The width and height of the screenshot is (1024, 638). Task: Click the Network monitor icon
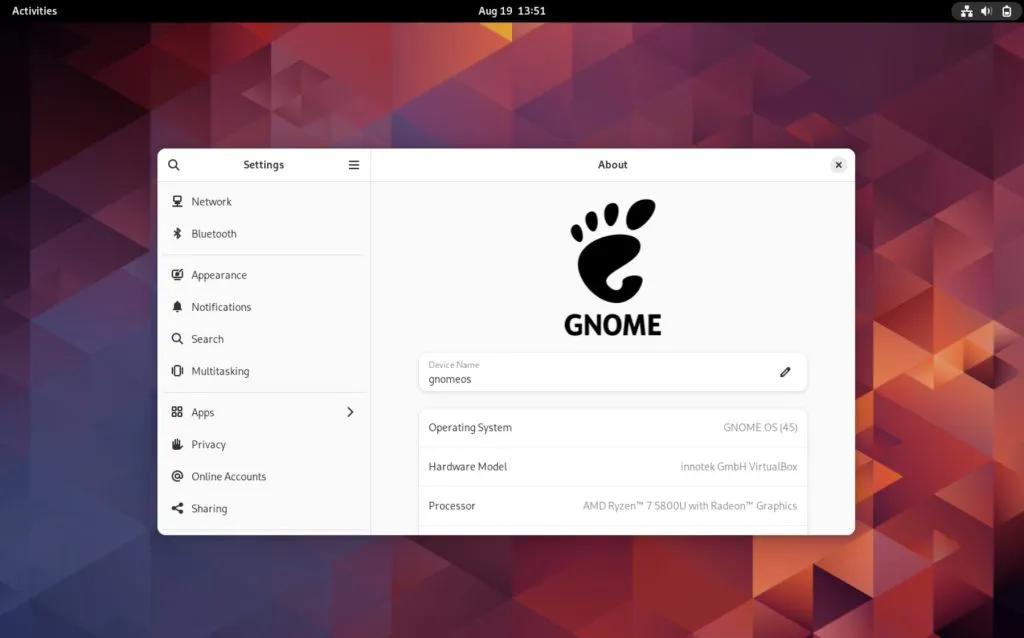[177, 201]
